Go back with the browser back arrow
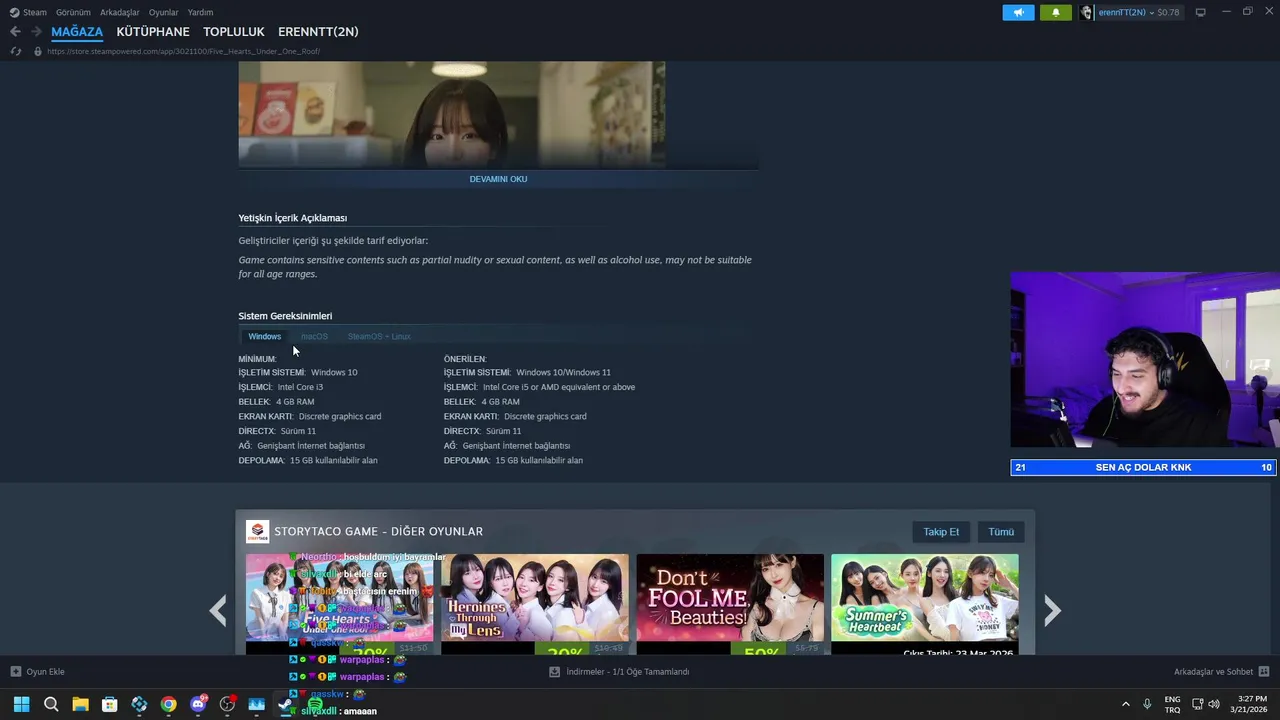This screenshot has width=1280, height=720. tap(15, 32)
